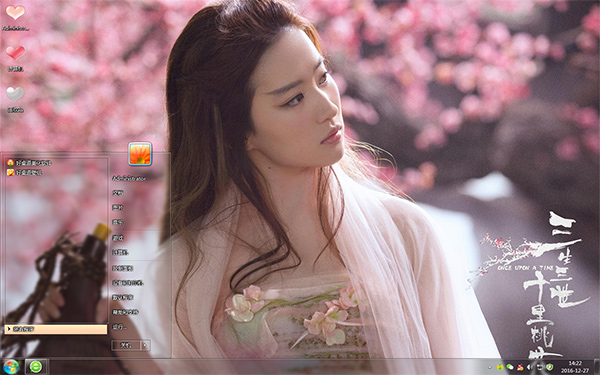Open the green browser icon on taskbar

coord(36,367)
